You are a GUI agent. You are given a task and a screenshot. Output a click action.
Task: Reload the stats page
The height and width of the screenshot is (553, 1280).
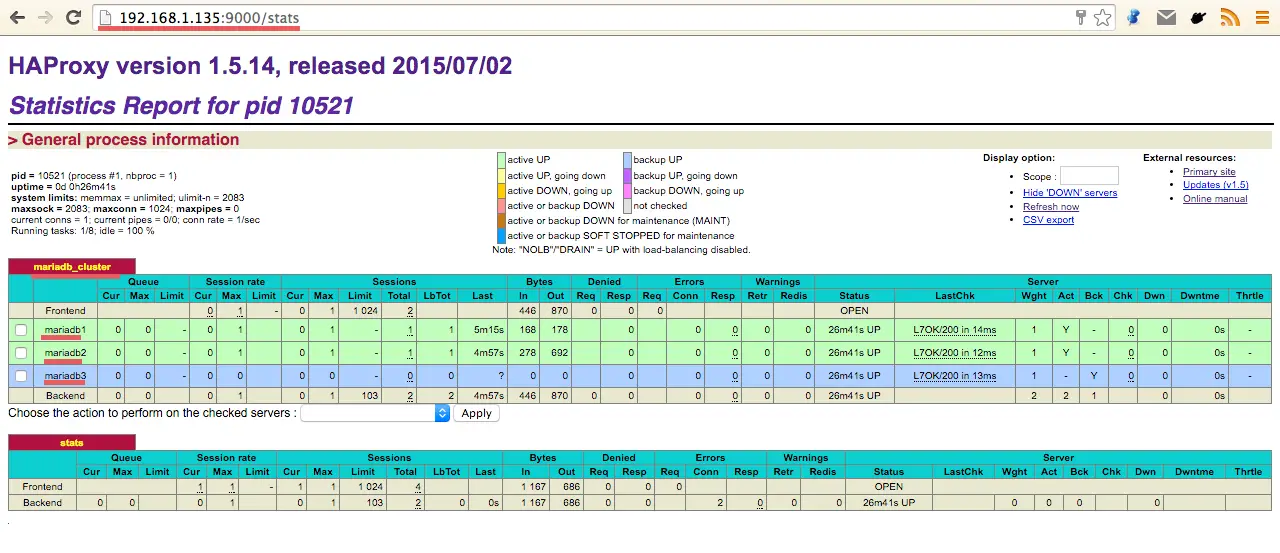coord(73,17)
